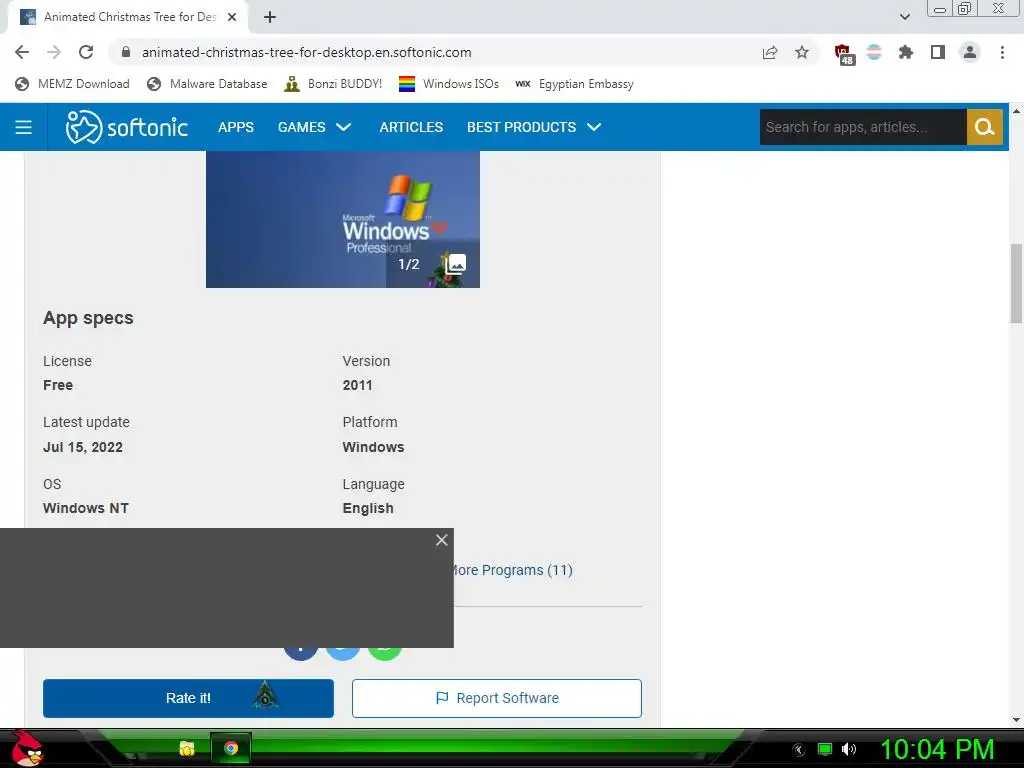
Task: Click the 10:04 PM clock
Action: (937, 749)
